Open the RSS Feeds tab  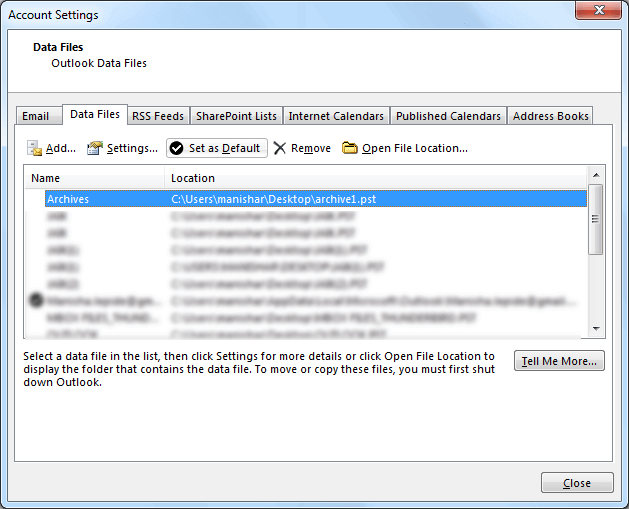click(158, 116)
